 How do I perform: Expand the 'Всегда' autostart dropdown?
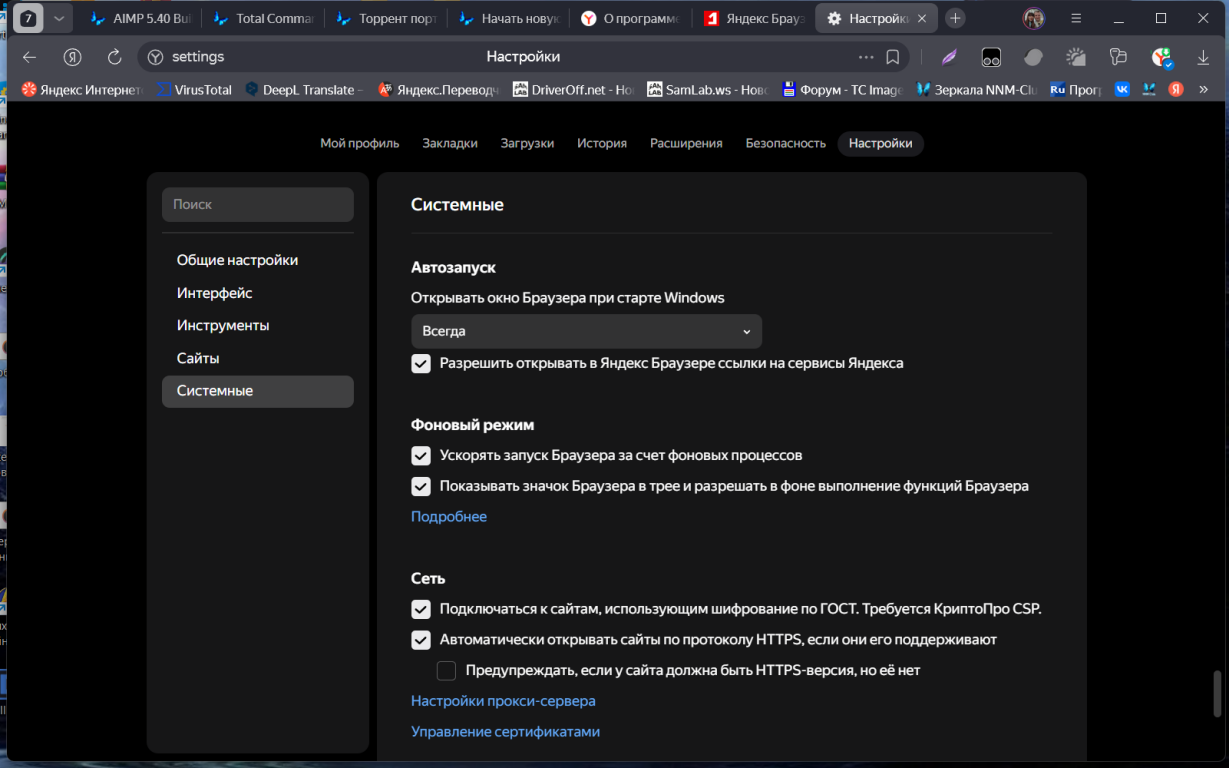(586, 331)
